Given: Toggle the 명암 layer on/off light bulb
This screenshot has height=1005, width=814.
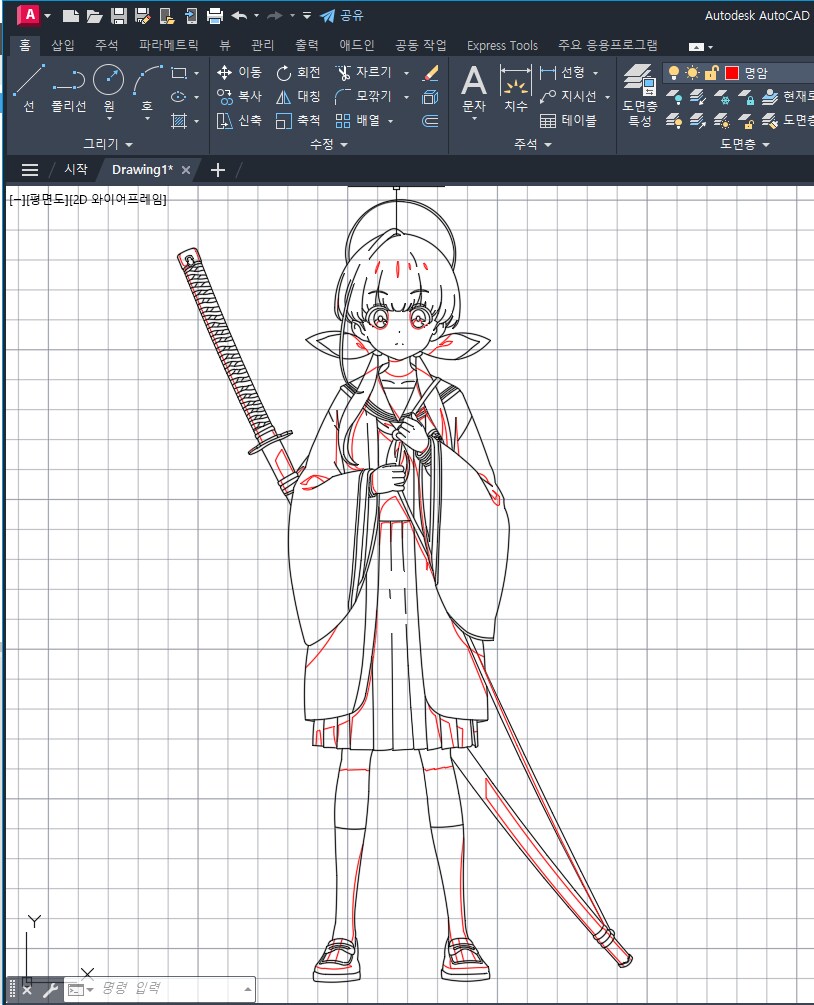Looking at the screenshot, I should point(673,73).
